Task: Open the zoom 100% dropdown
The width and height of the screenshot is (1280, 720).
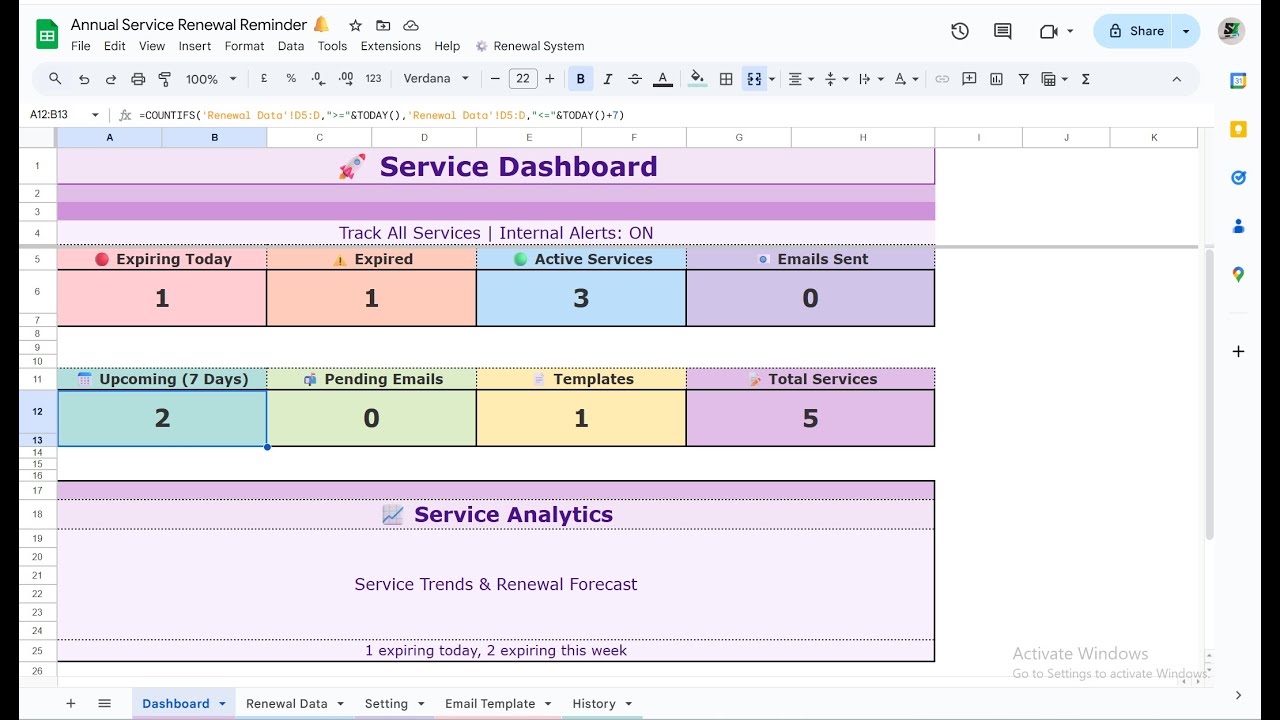Action: [x=211, y=79]
